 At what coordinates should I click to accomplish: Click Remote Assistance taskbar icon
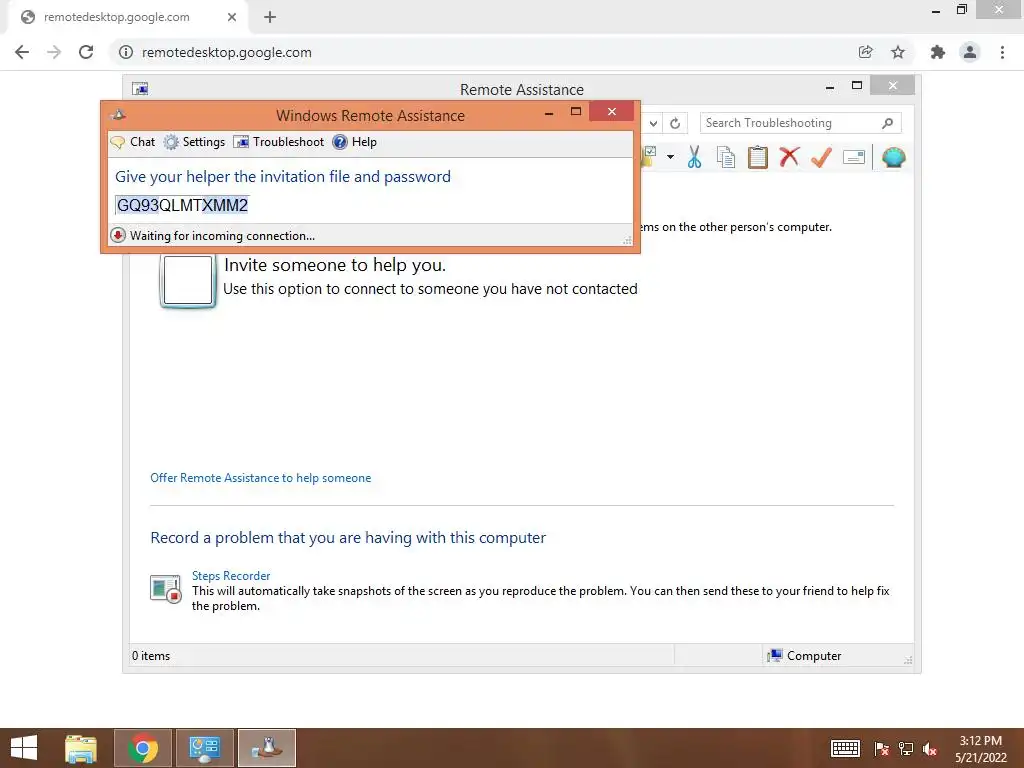click(266, 748)
